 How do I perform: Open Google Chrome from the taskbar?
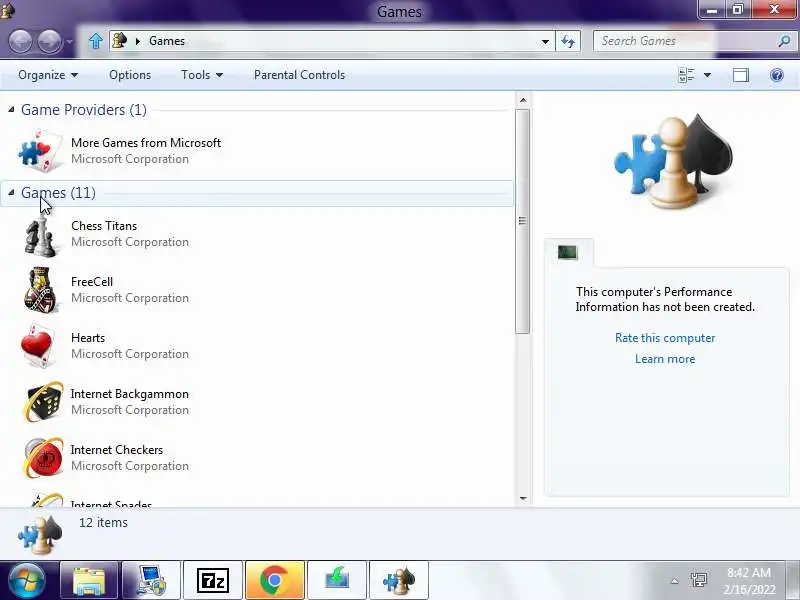coord(274,581)
